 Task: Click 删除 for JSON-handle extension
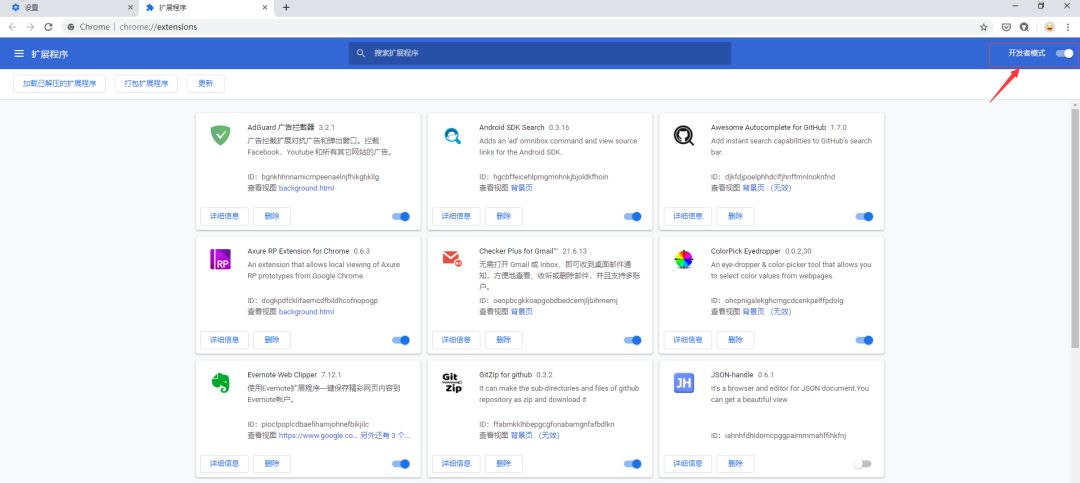point(736,464)
